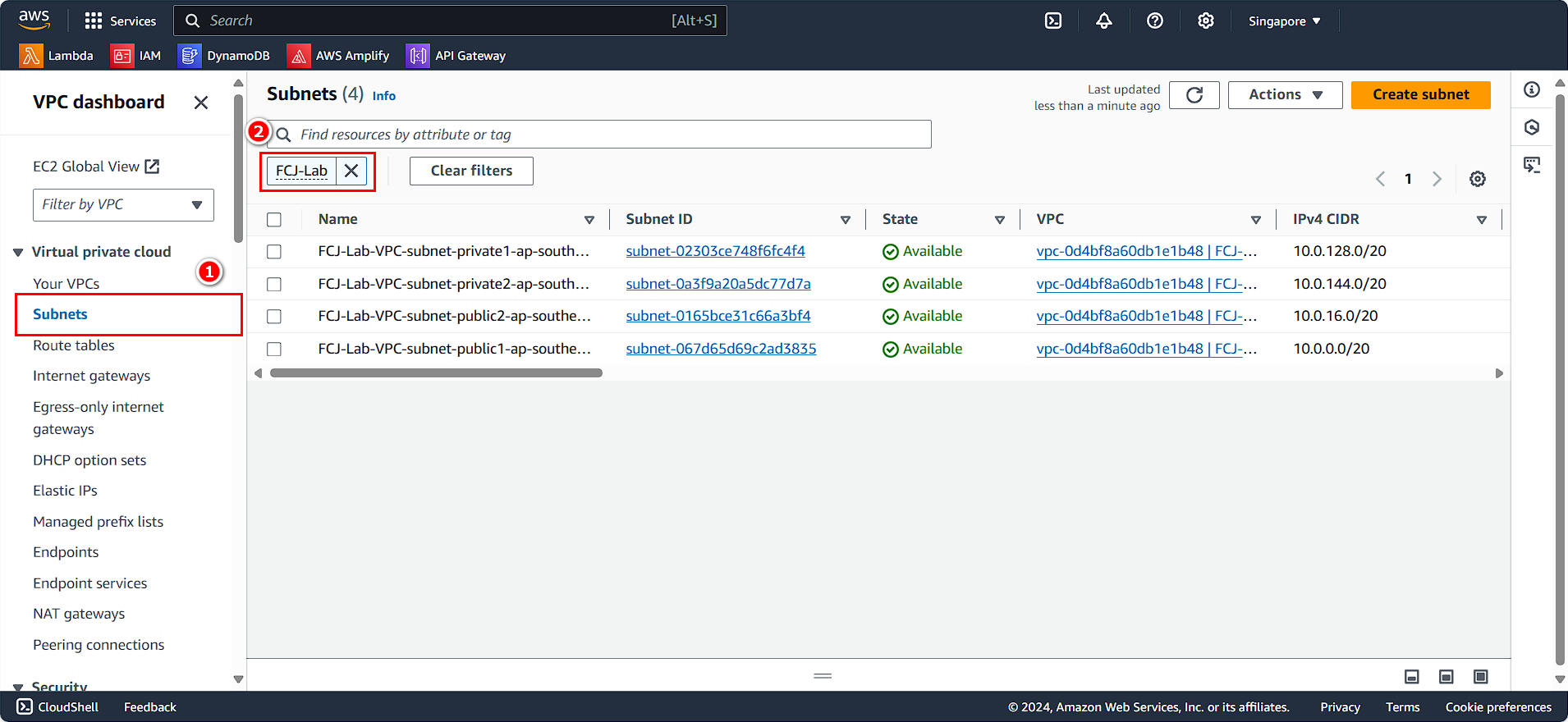
Task: Expand the Security section
Action: (18, 688)
